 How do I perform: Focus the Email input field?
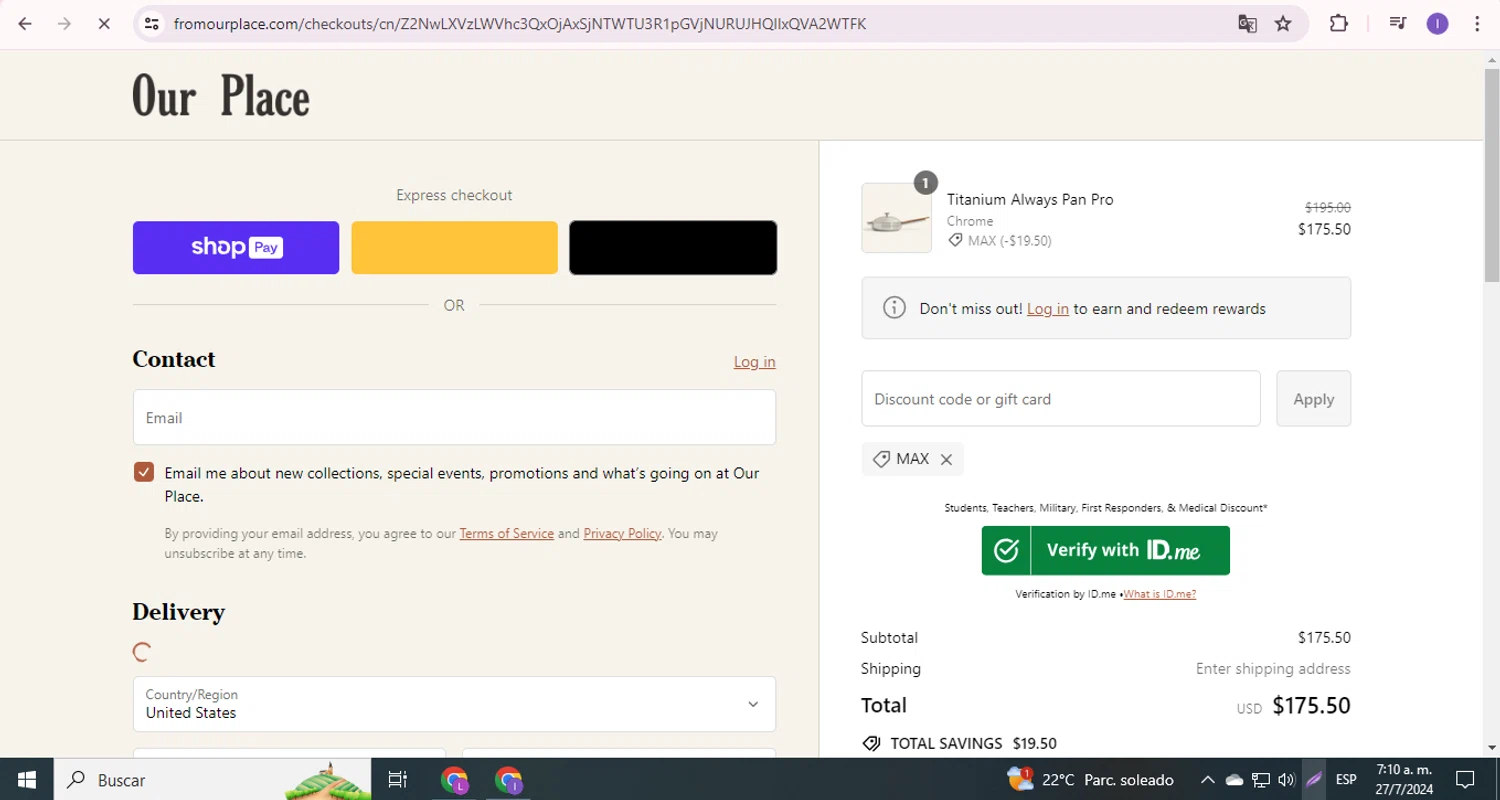pyautogui.click(x=454, y=417)
